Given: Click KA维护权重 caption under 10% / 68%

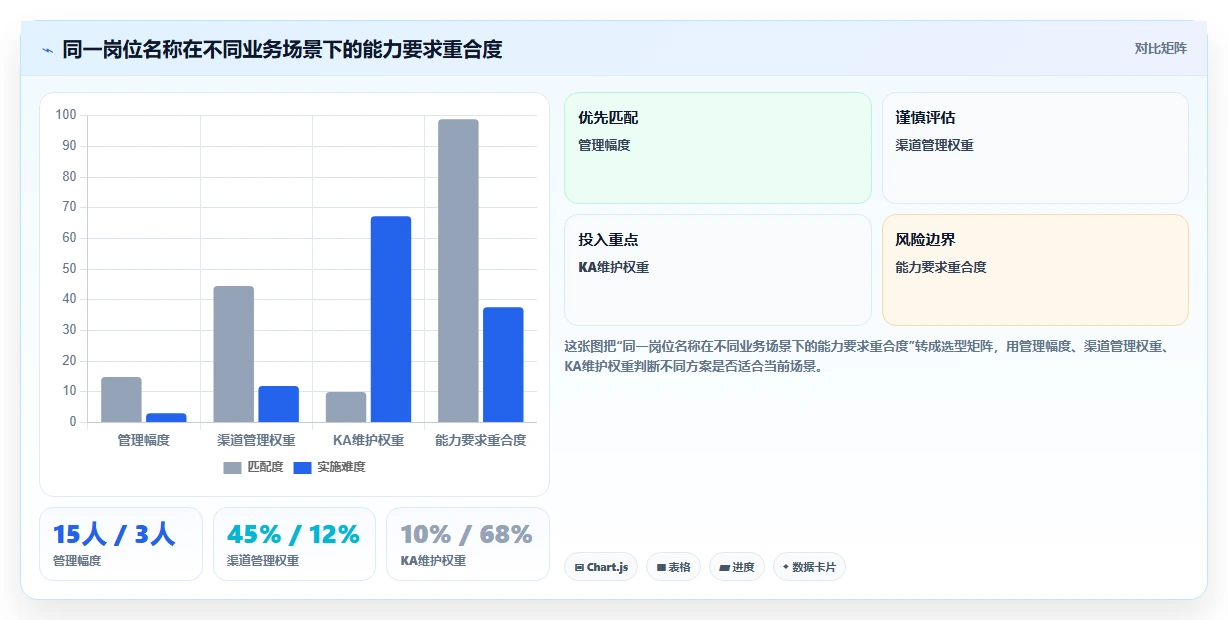Looking at the screenshot, I should pyautogui.click(x=433, y=561).
